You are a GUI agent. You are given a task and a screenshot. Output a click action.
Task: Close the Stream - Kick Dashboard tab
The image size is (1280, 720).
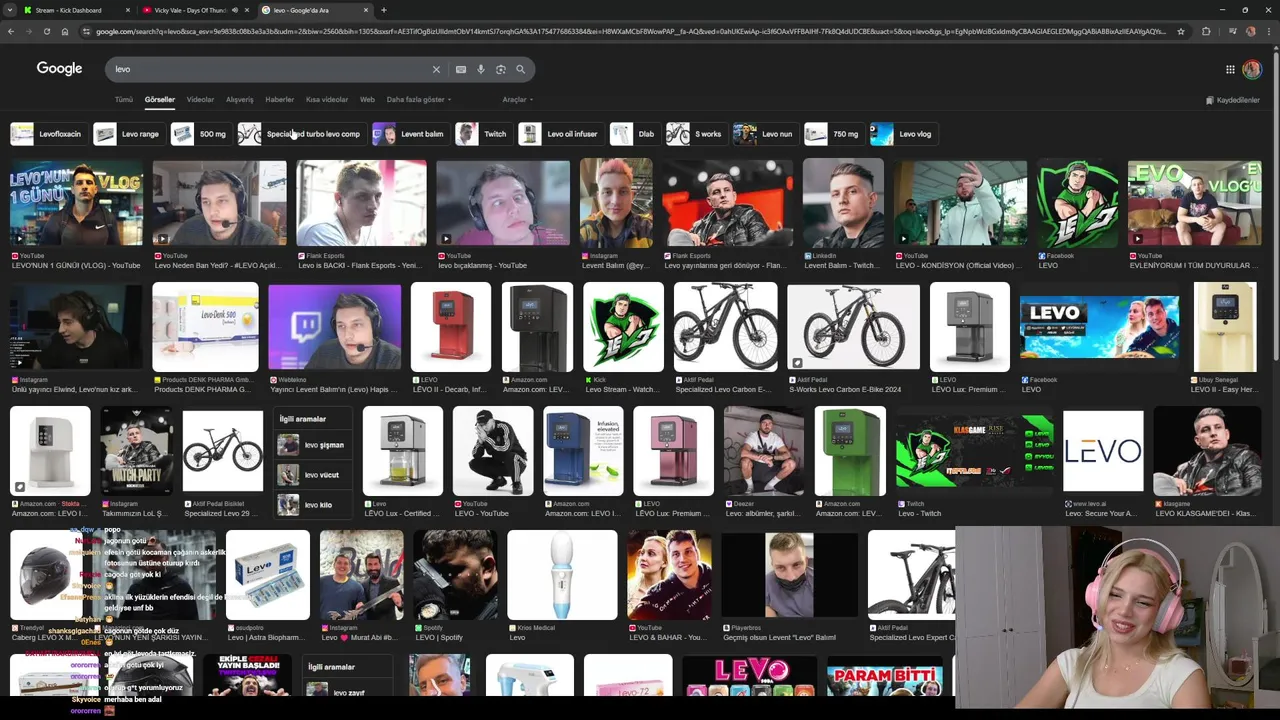click(128, 10)
